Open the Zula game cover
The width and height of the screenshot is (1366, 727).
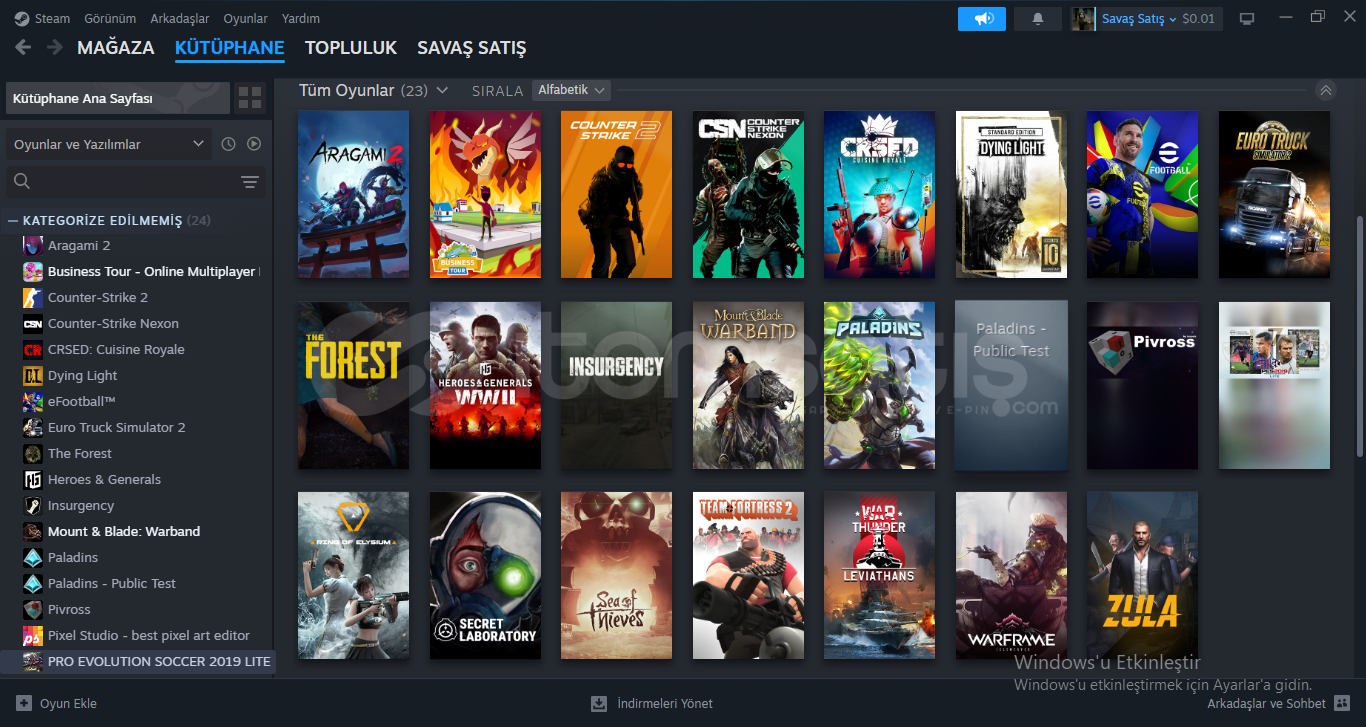1142,575
